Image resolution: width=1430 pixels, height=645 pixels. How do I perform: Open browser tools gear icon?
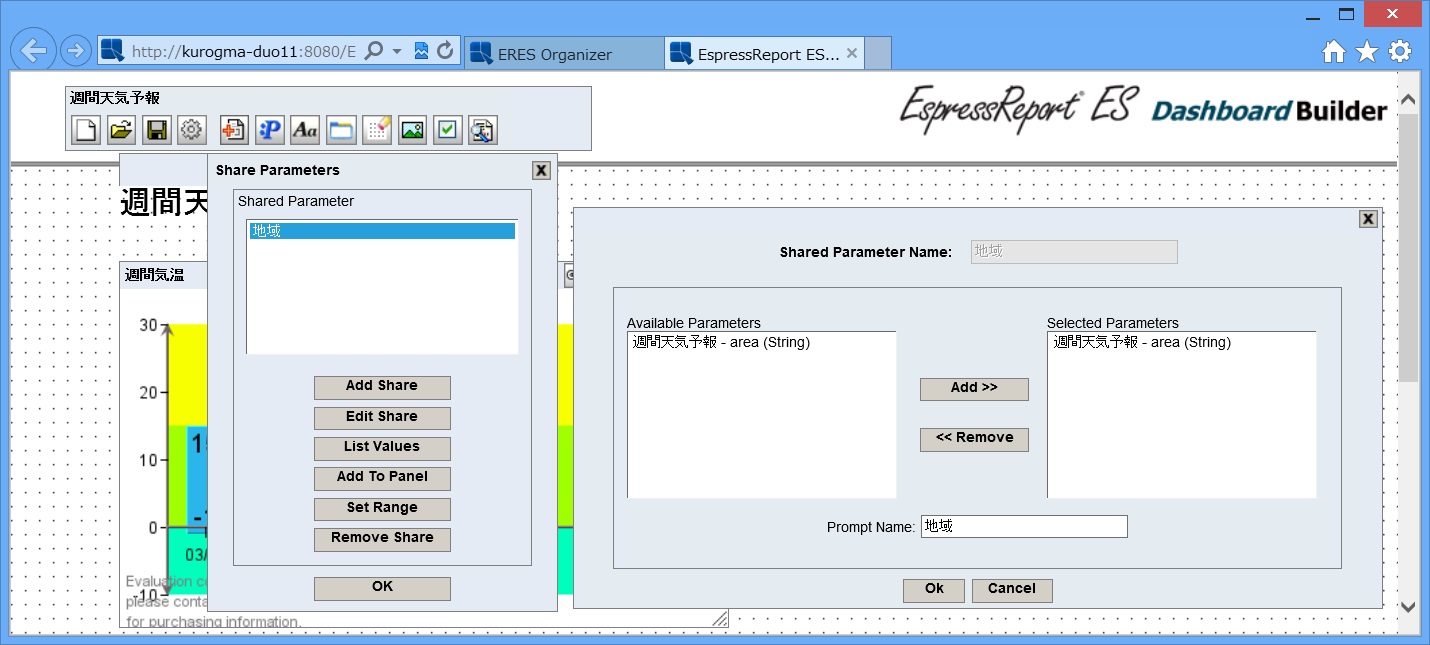[1401, 52]
